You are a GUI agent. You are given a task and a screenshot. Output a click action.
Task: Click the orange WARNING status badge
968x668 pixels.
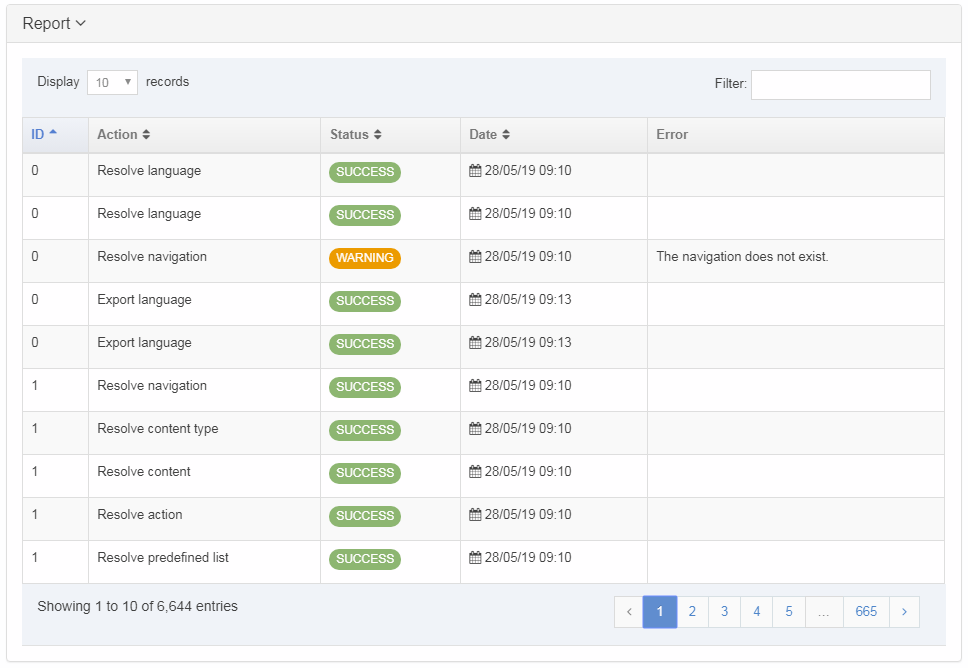[x=364, y=258]
